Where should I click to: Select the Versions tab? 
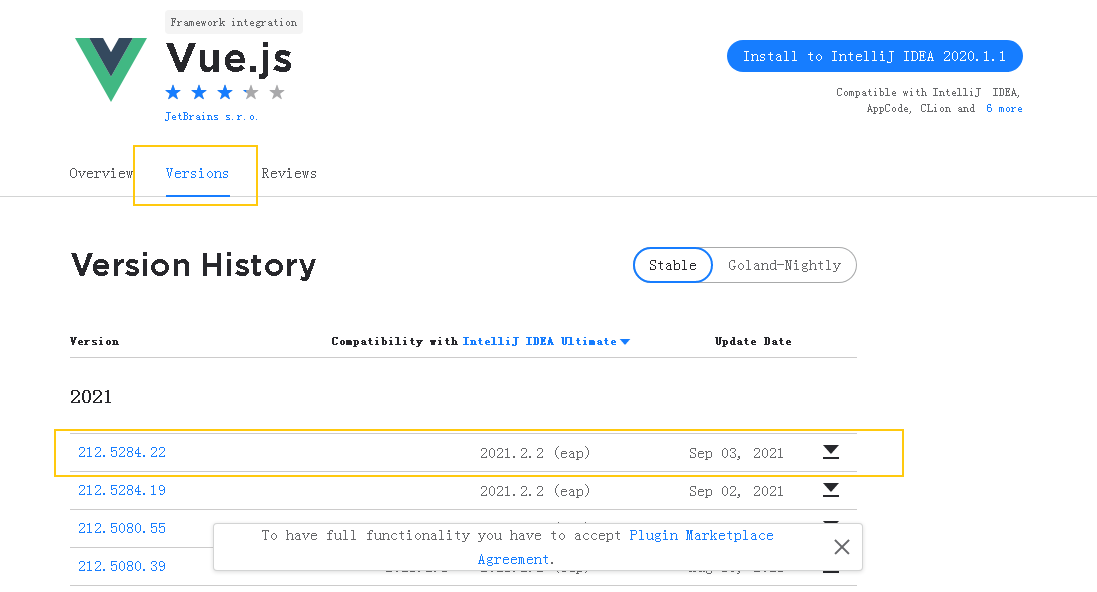[x=197, y=174]
